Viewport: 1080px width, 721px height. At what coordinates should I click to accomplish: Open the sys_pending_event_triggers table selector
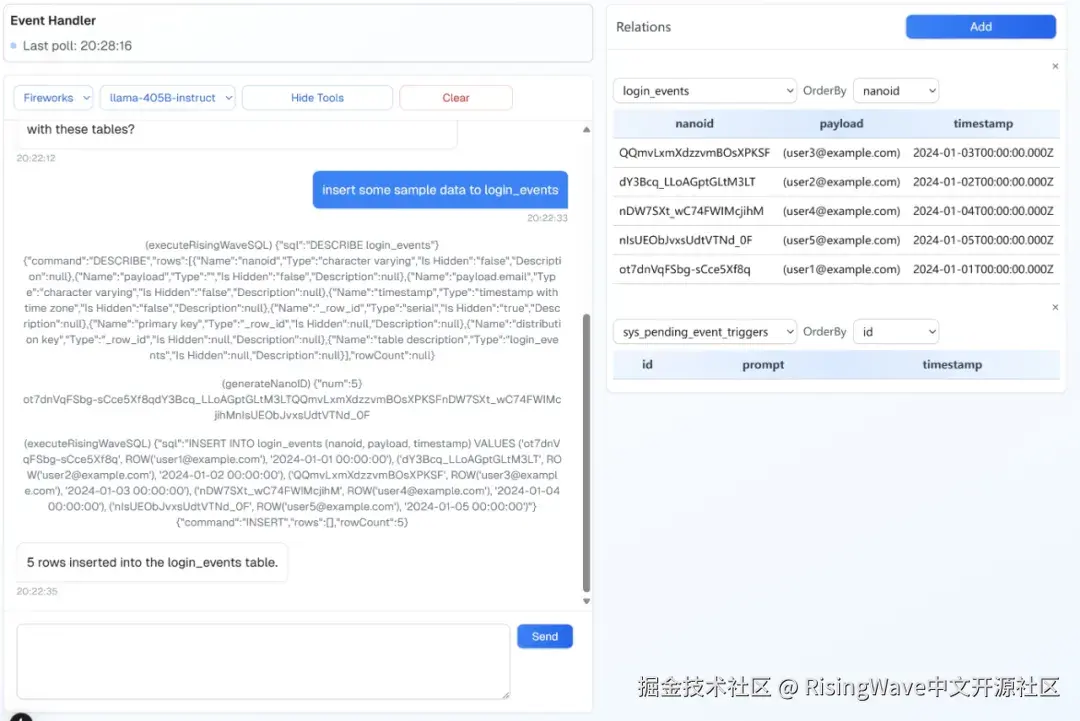pos(704,331)
